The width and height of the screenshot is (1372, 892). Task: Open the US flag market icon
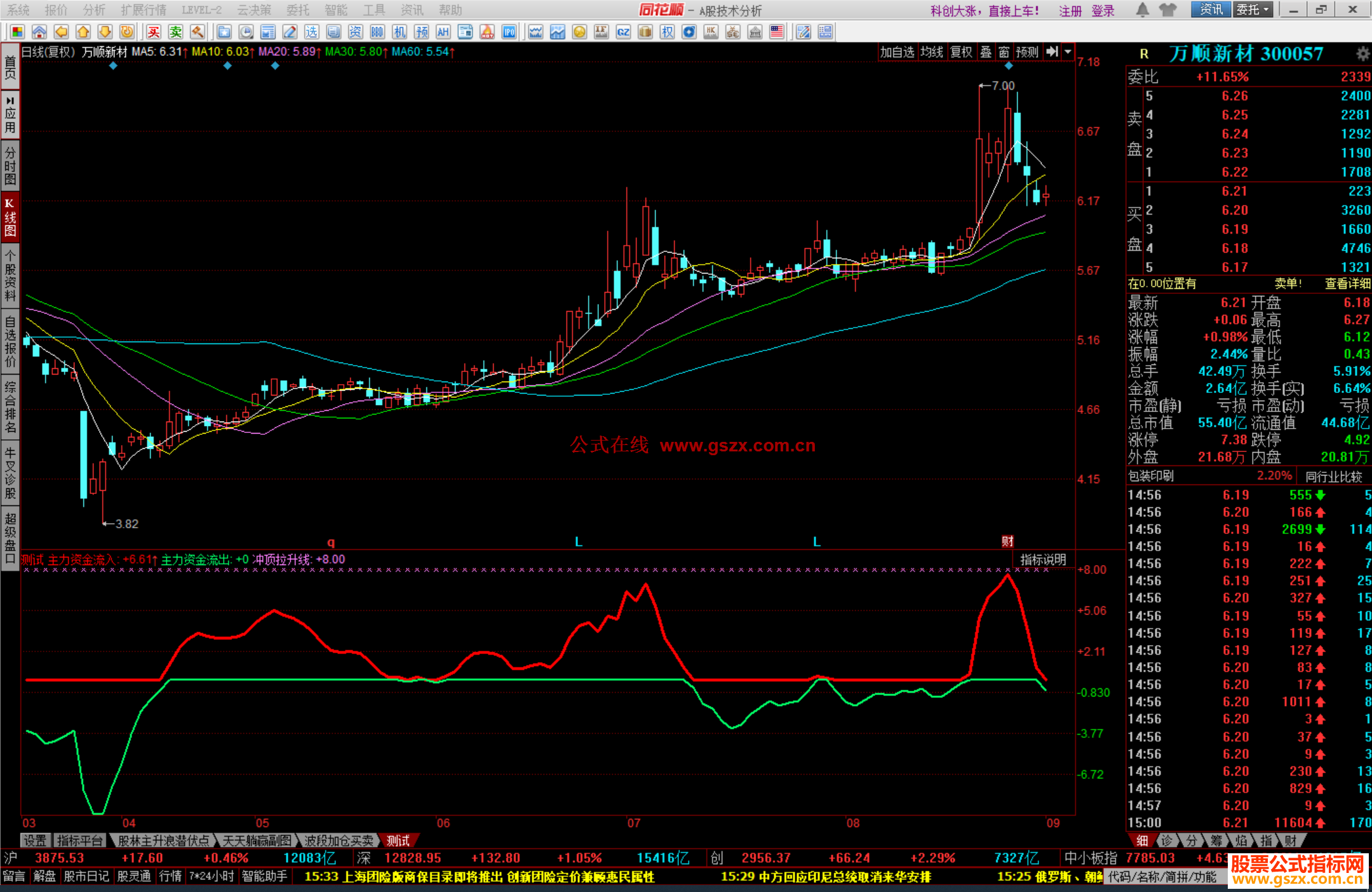pos(776,32)
